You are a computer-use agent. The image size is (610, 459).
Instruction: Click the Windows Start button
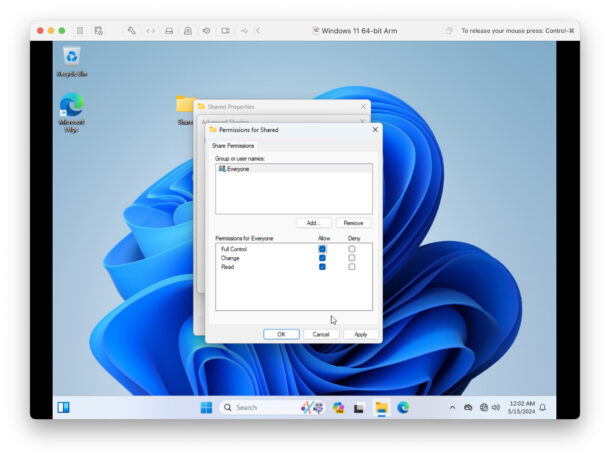[206, 407]
